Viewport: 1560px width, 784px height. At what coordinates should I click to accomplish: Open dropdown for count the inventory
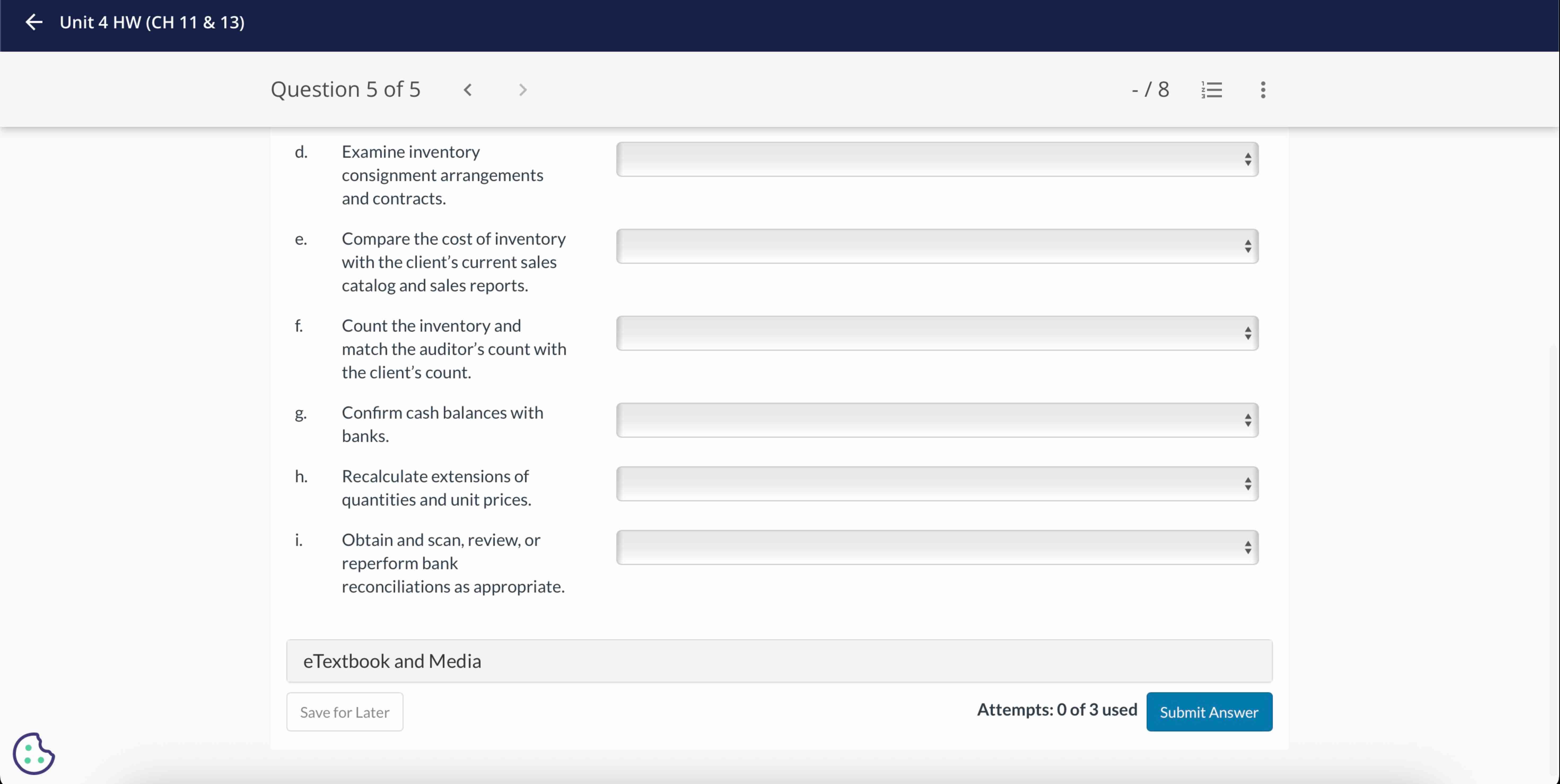[x=936, y=334]
